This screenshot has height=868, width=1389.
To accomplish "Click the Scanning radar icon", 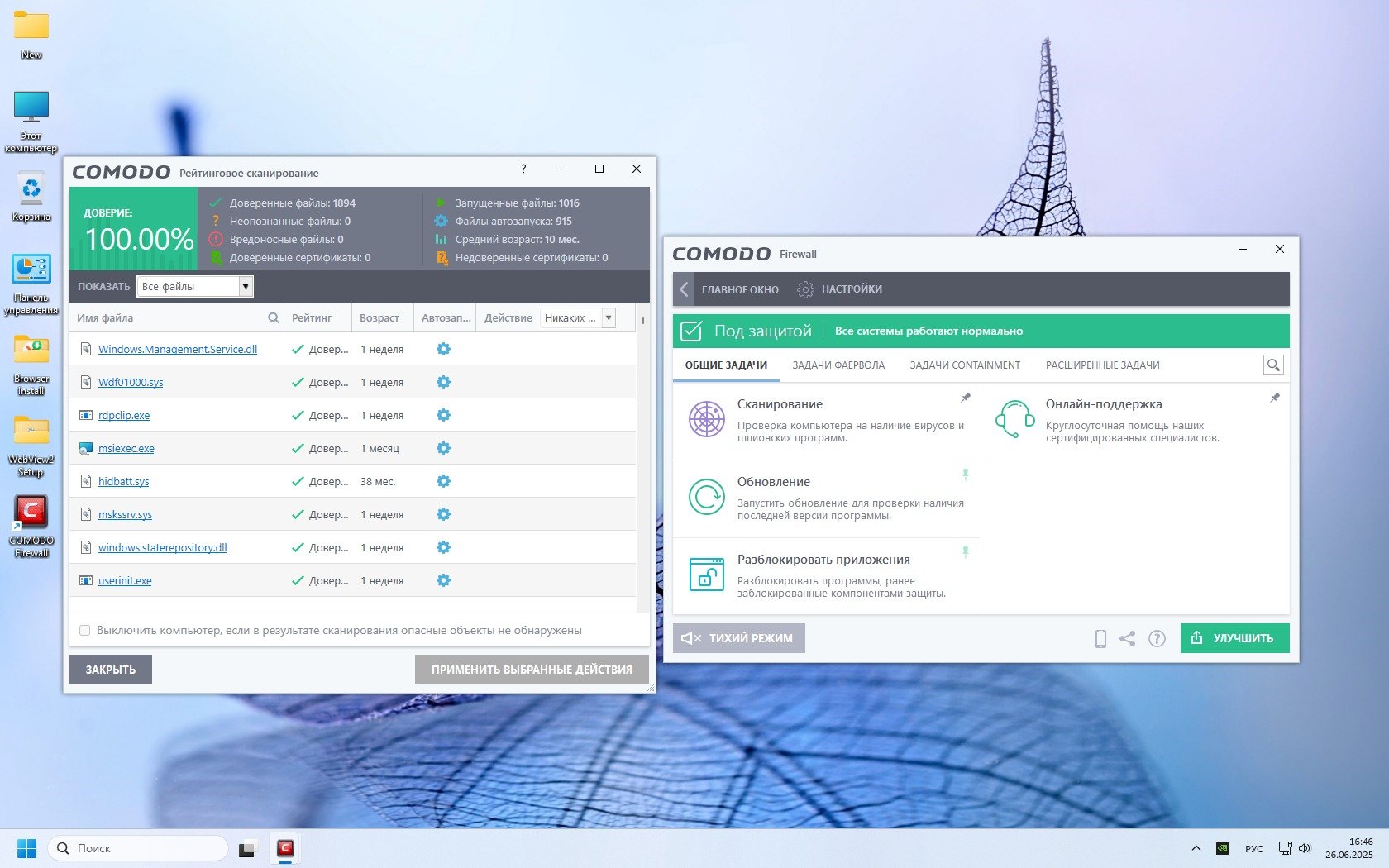I will tap(707, 419).
